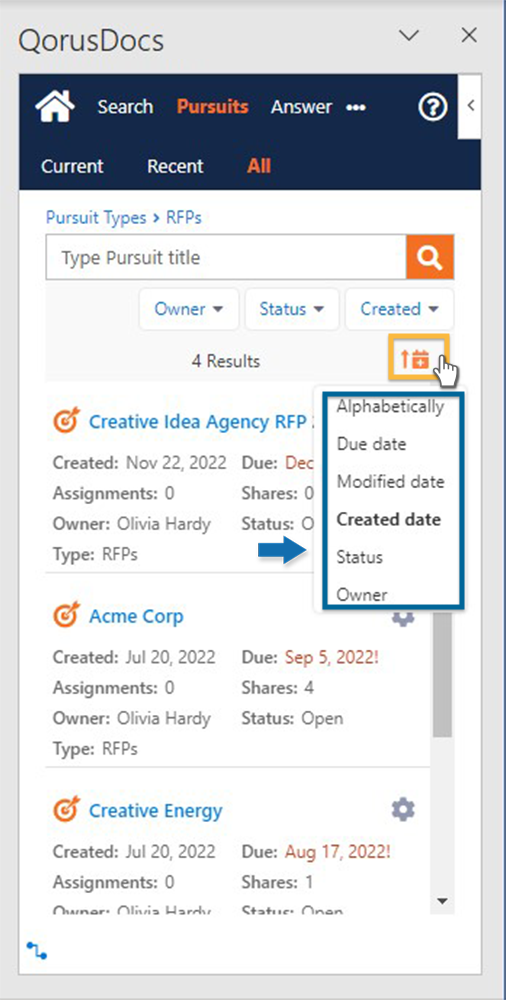The image size is (506, 1000).
Task: Click the Pursuit Types breadcrumb link
Action: click(96, 217)
